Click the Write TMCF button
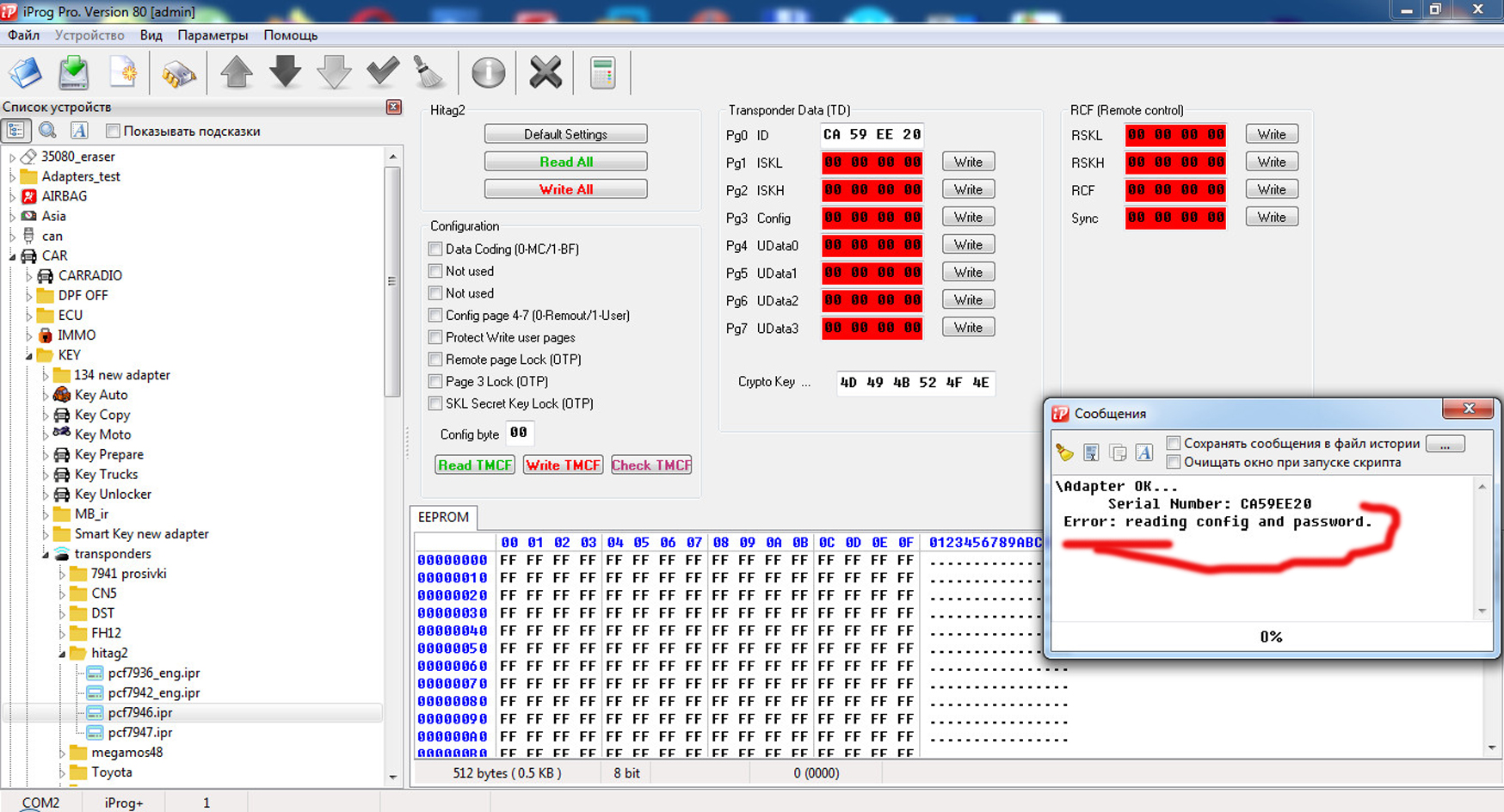Screen dimensions: 1504x812 (x=563, y=465)
